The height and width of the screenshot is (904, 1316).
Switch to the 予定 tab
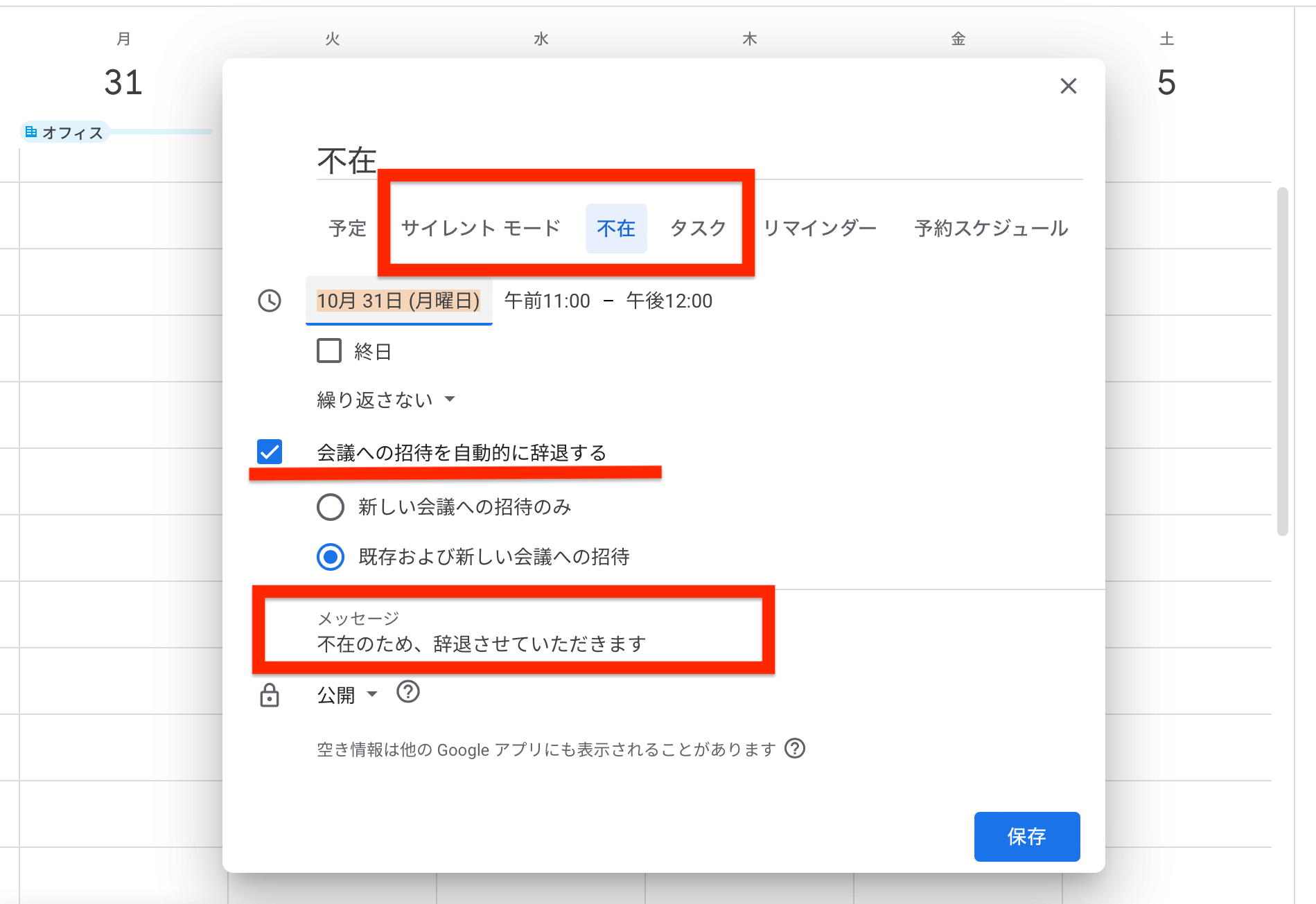click(347, 229)
